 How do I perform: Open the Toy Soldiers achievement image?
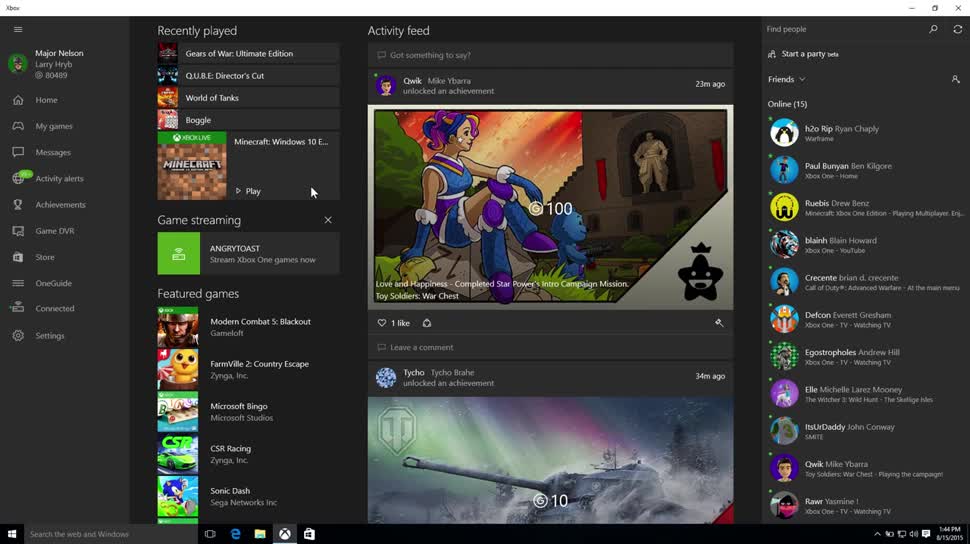(x=551, y=207)
